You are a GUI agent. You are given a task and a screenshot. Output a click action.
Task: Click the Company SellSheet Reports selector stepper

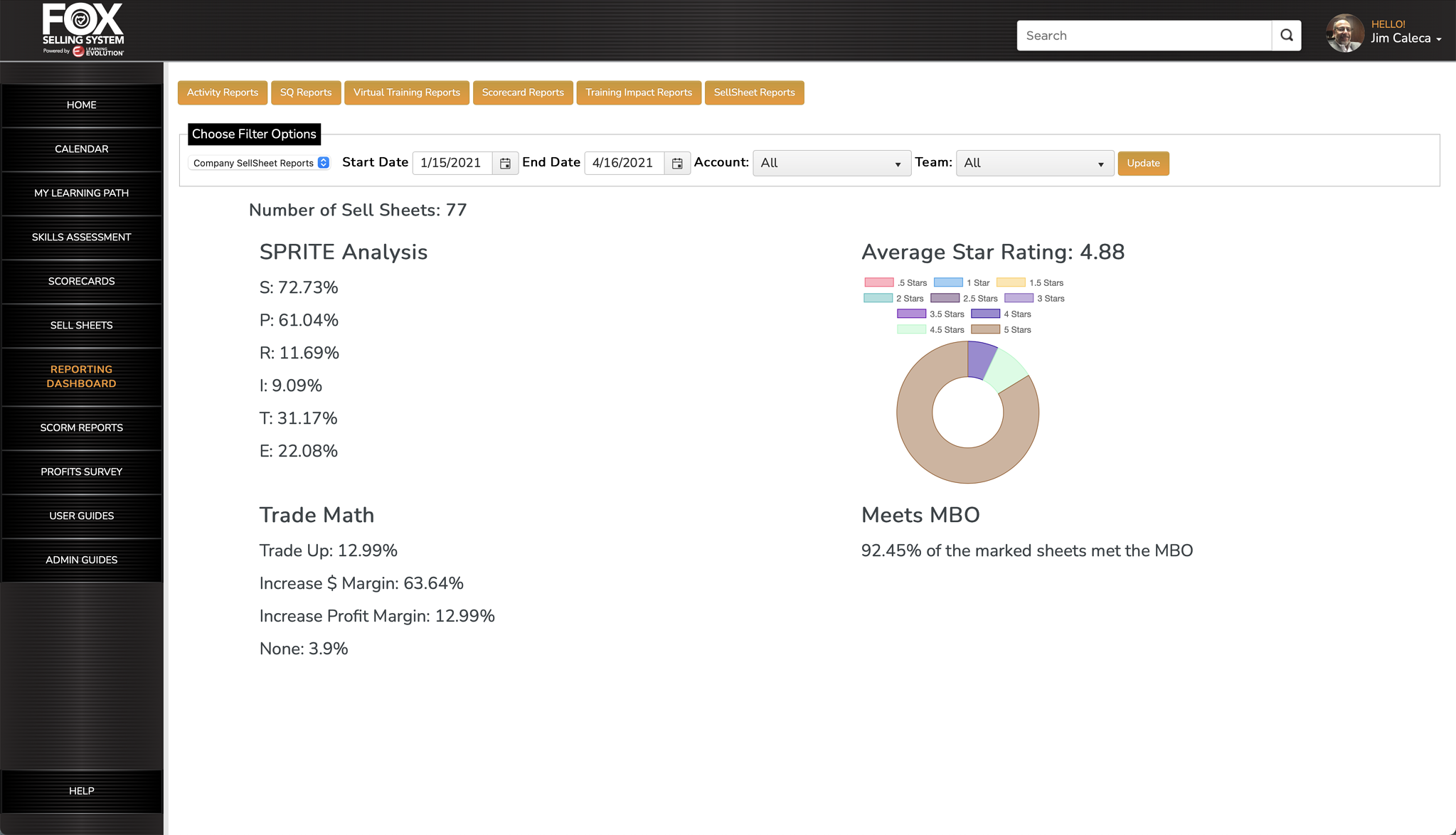pos(324,162)
